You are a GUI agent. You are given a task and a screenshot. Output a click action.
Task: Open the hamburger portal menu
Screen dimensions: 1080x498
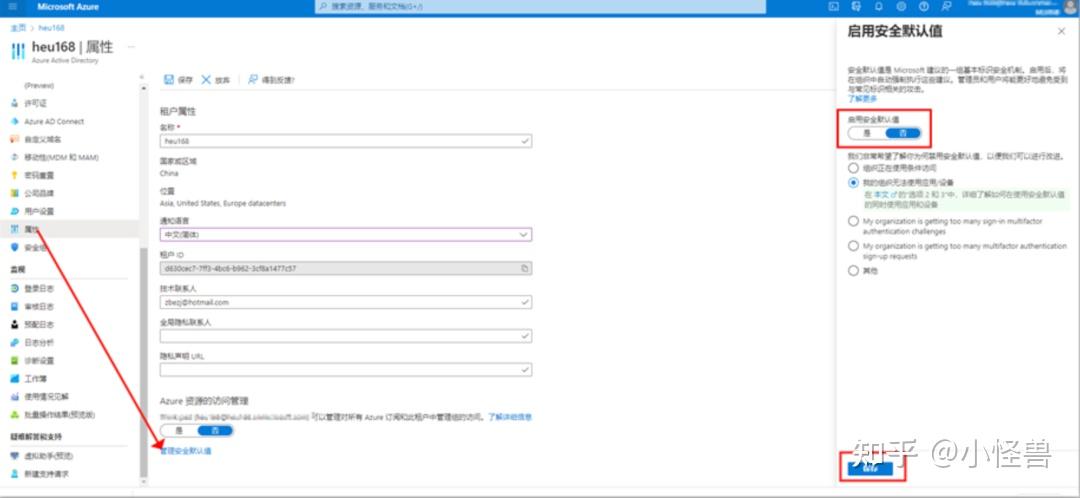[13, 7]
